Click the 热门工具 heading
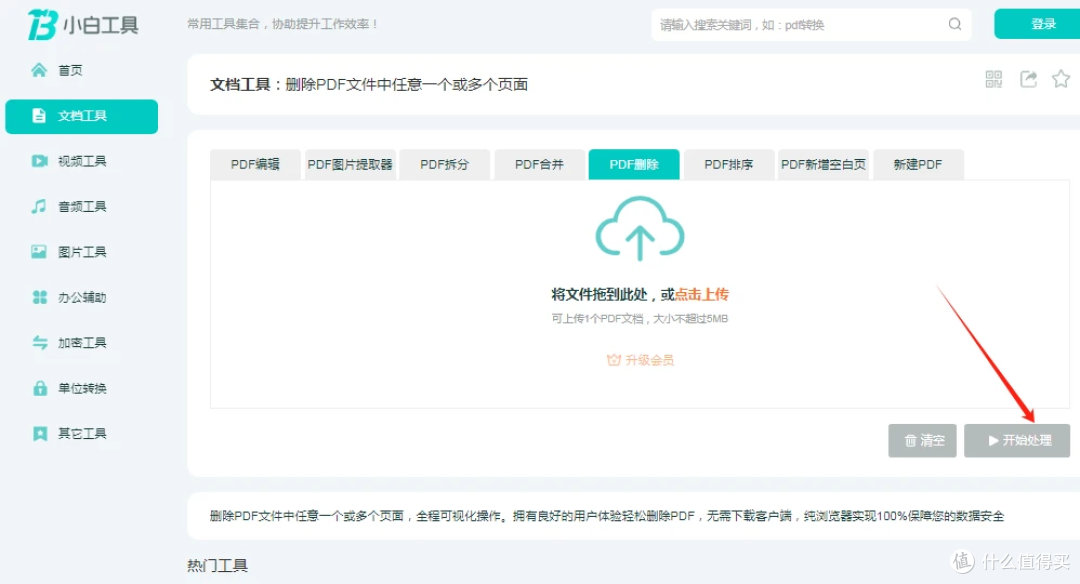The image size is (1080, 584). (218, 566)
